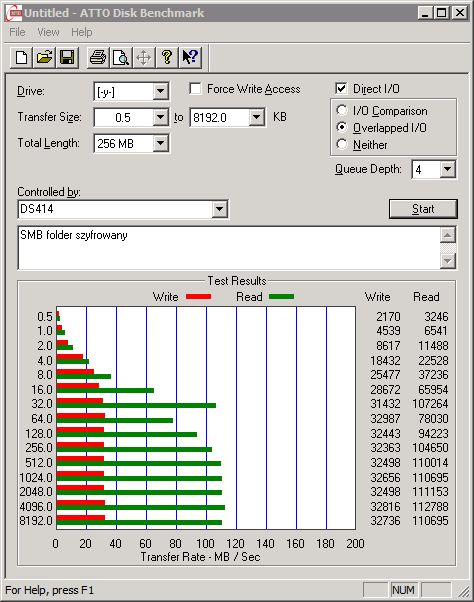Choose the Neither radio option
The height and width of the screenshot is (602, 474).
click(342, 144)
